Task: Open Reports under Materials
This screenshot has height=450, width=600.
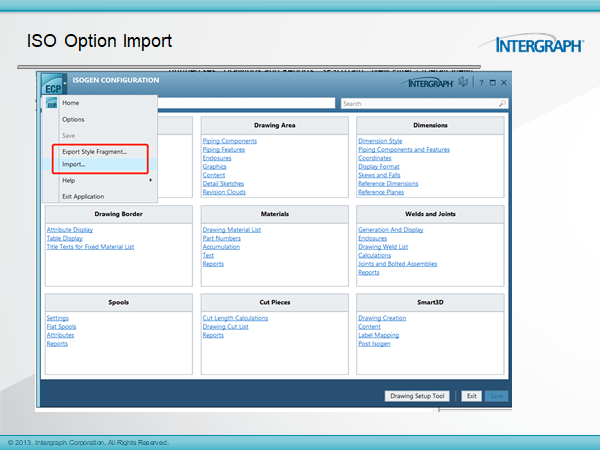Action: tap(213, 264)
